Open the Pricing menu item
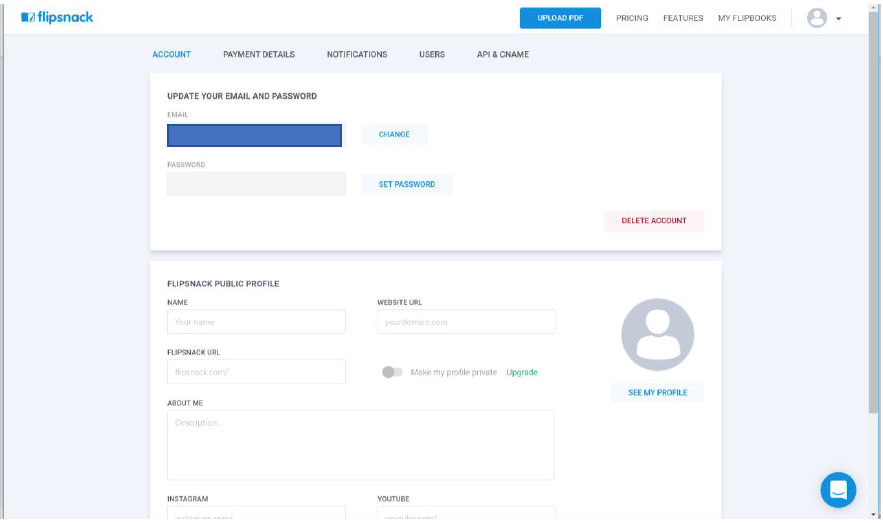883x523 pixels. [x=632, y=18]
